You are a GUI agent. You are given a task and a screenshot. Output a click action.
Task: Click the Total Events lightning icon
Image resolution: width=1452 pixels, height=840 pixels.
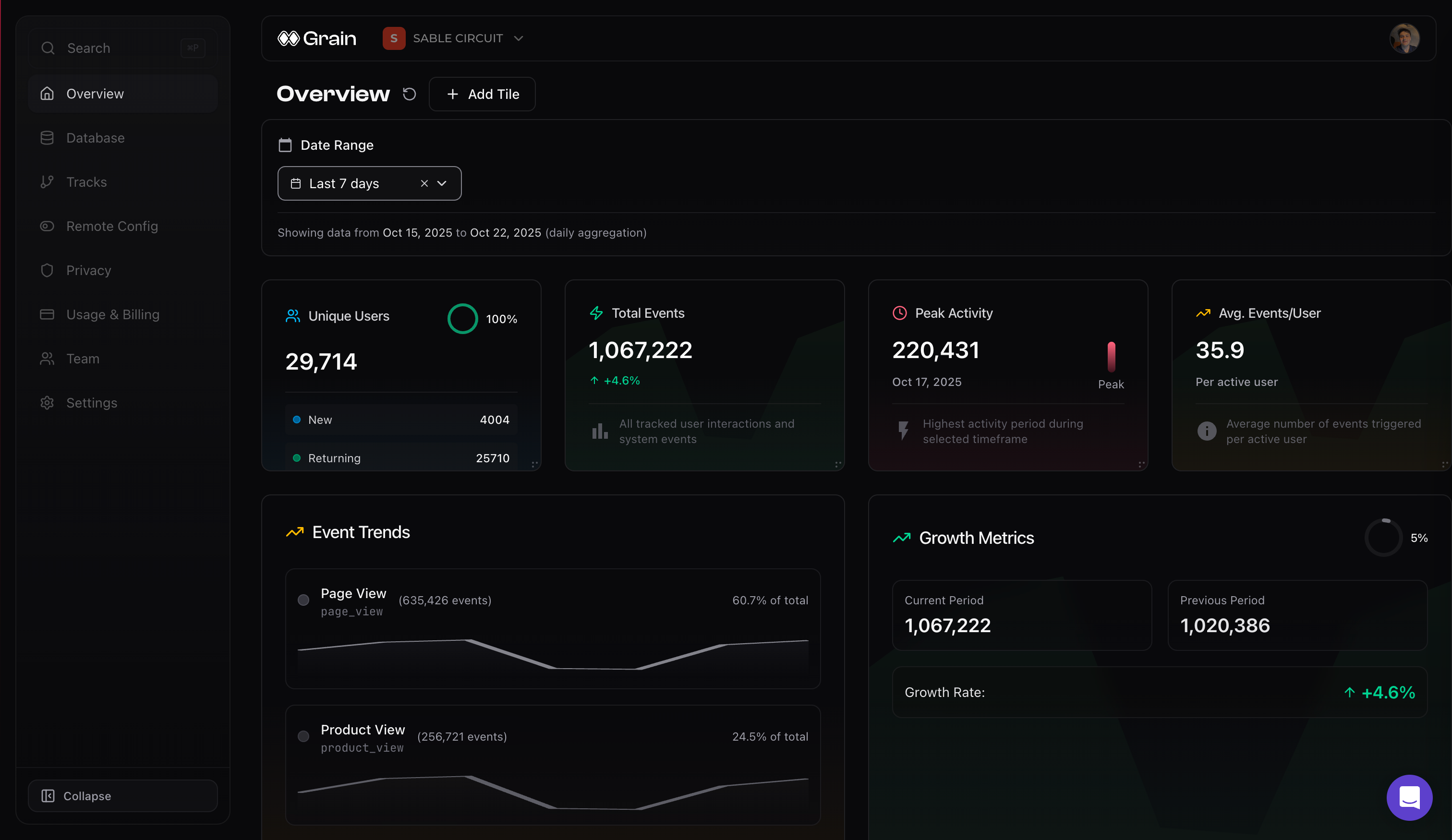tap(596, 313)
